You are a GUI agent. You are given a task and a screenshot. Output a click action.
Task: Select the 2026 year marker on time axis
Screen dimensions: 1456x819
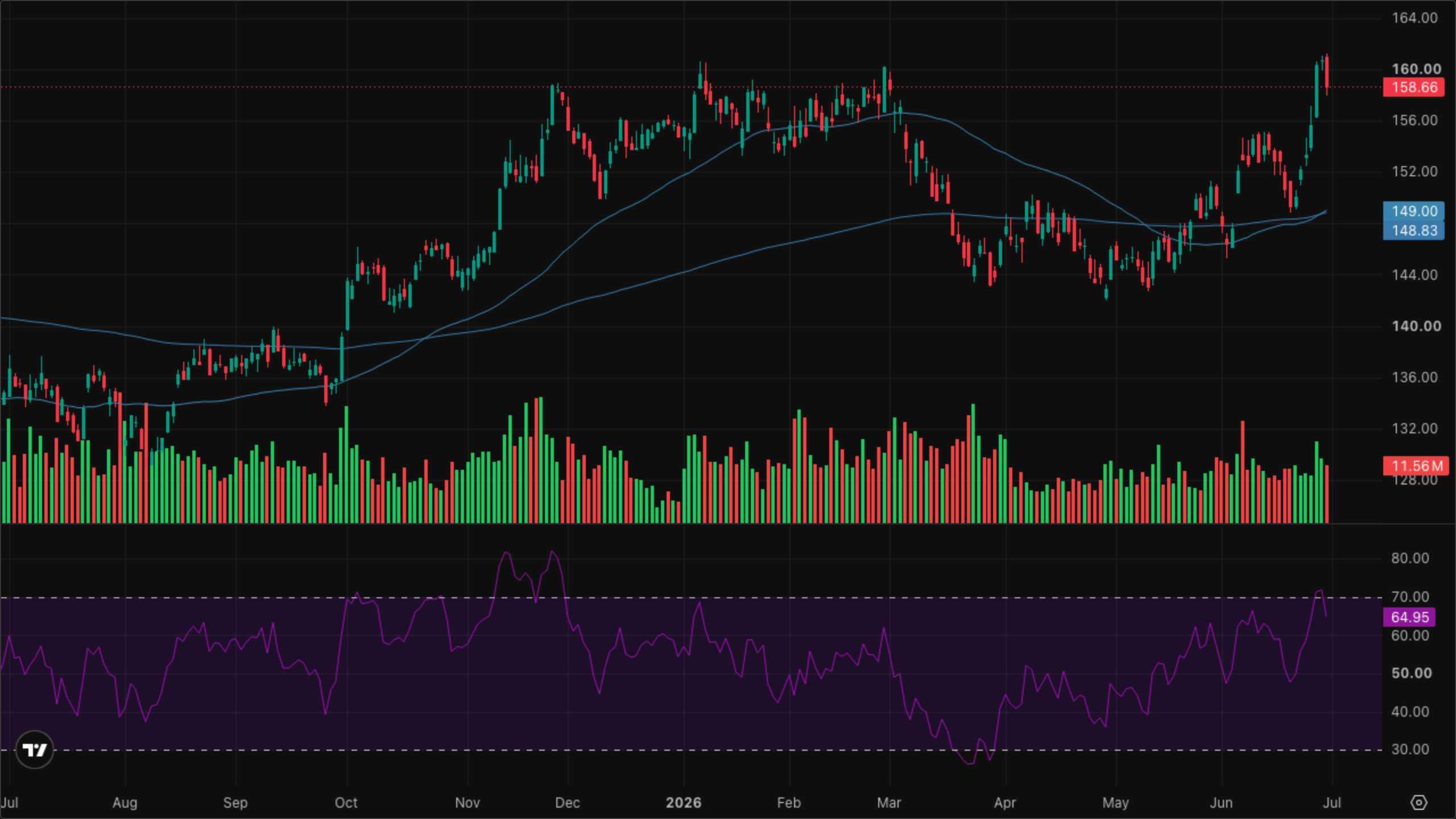click(683, 803)
